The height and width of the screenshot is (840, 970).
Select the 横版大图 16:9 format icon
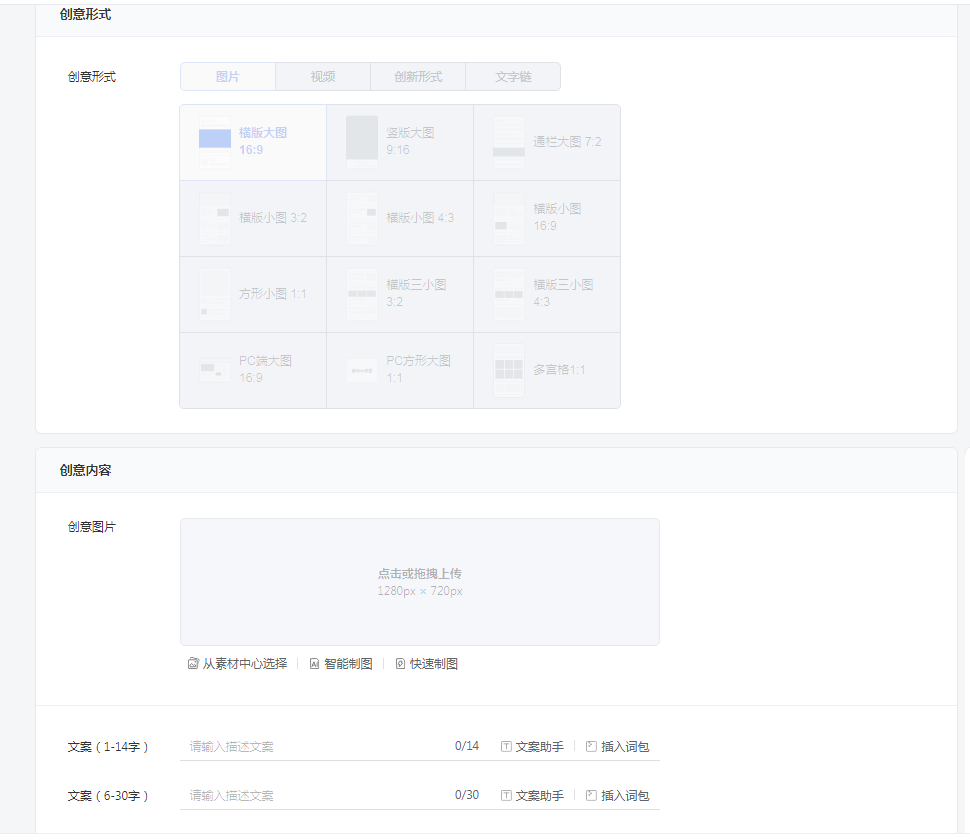tap(215, 141)
